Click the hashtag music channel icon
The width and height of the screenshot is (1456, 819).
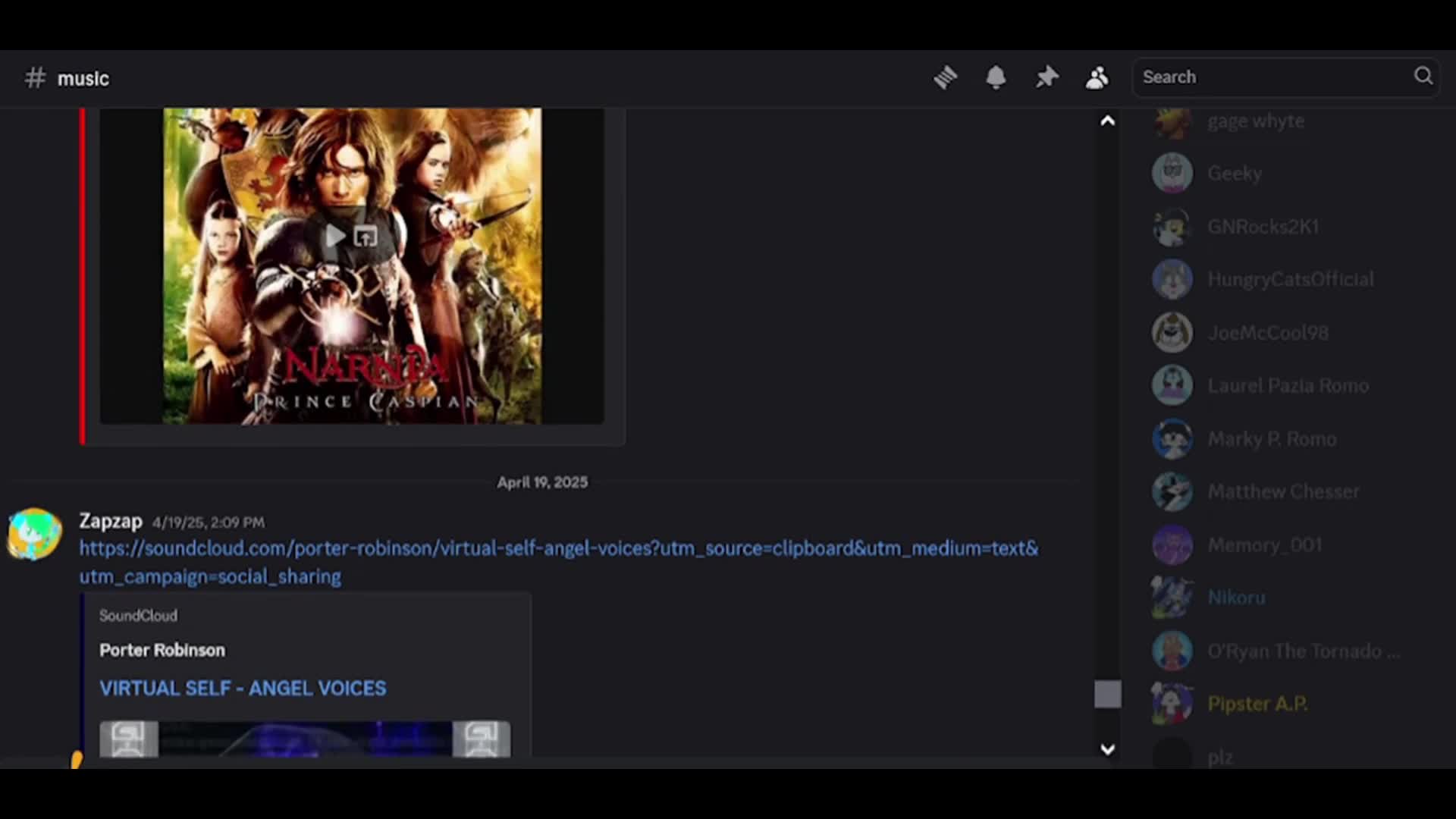pos(35,78)
